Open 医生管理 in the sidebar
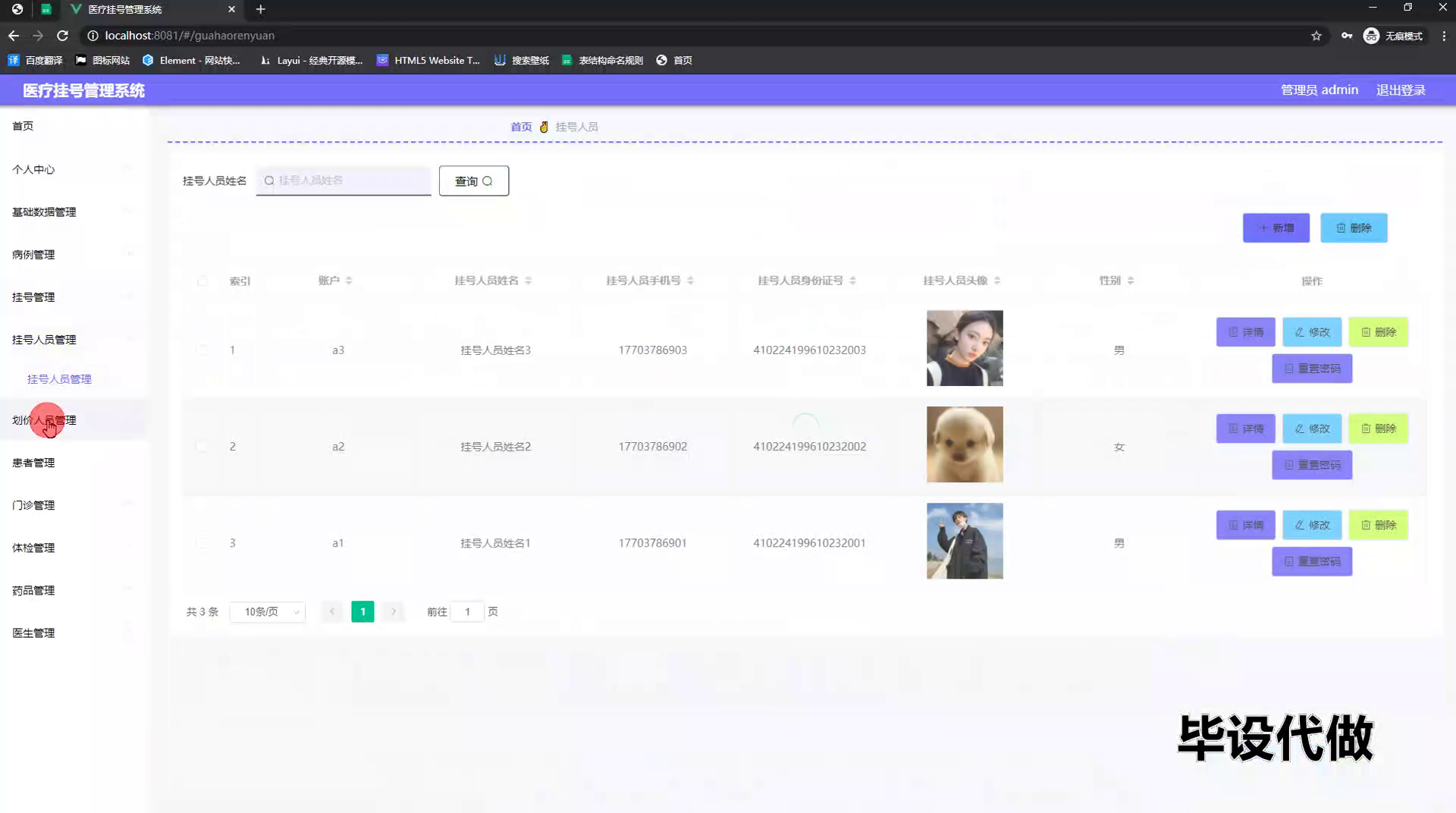 [74, 632]
